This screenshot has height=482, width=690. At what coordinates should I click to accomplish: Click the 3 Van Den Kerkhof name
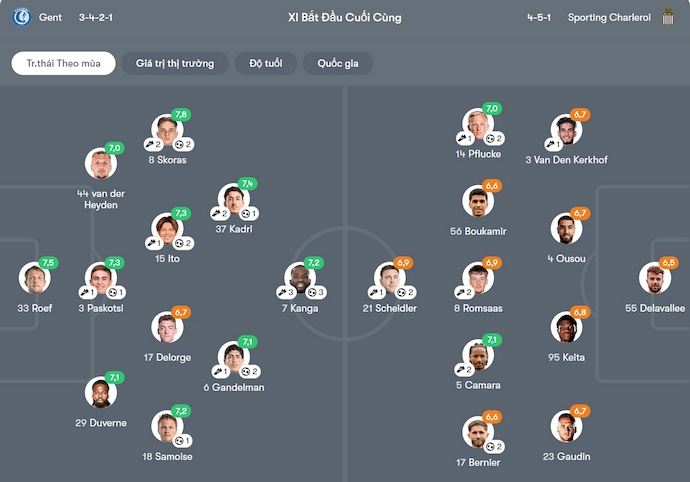tap(566, 160)
